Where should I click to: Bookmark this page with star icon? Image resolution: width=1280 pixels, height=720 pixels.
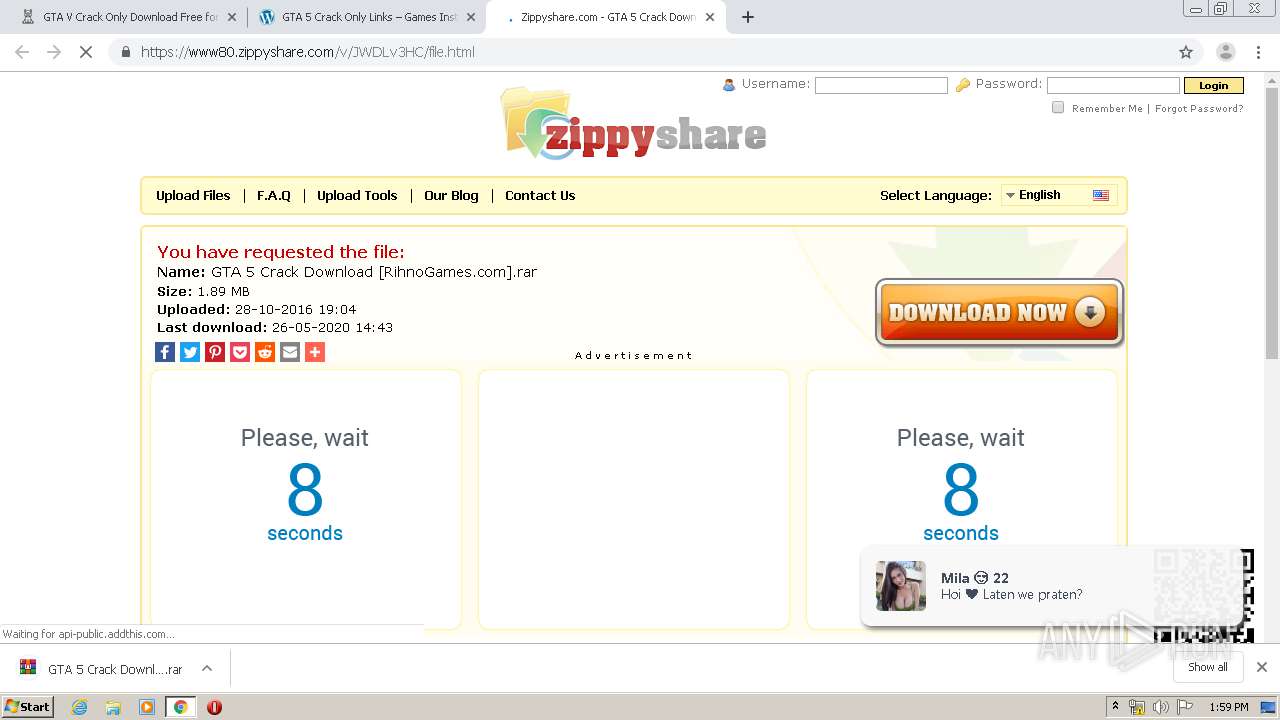pos(1186,52)
